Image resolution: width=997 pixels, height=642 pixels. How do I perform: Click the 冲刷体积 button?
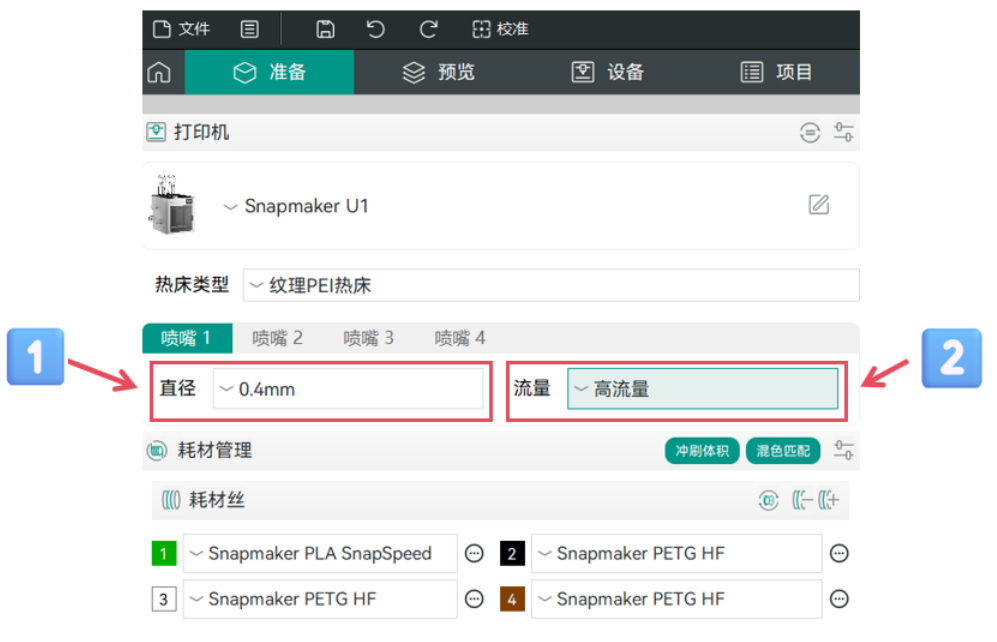click(x=702, y=451)
